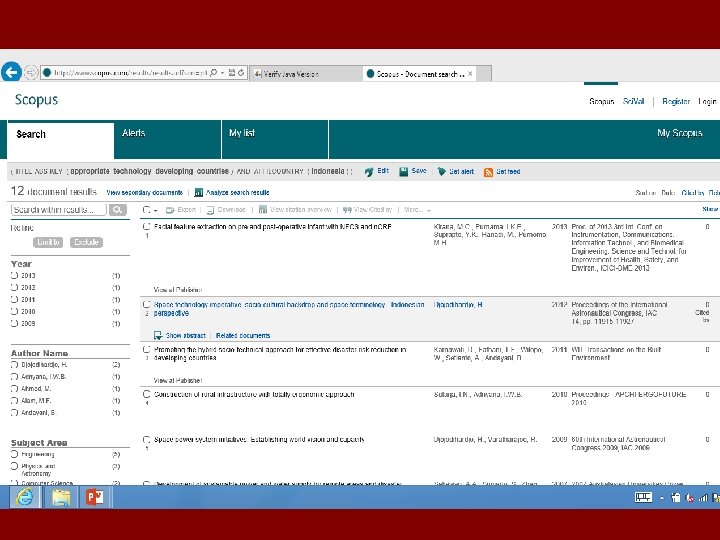Click the Scopus logo
Screen dimensions: 720x540
click(x=36, y=100)
